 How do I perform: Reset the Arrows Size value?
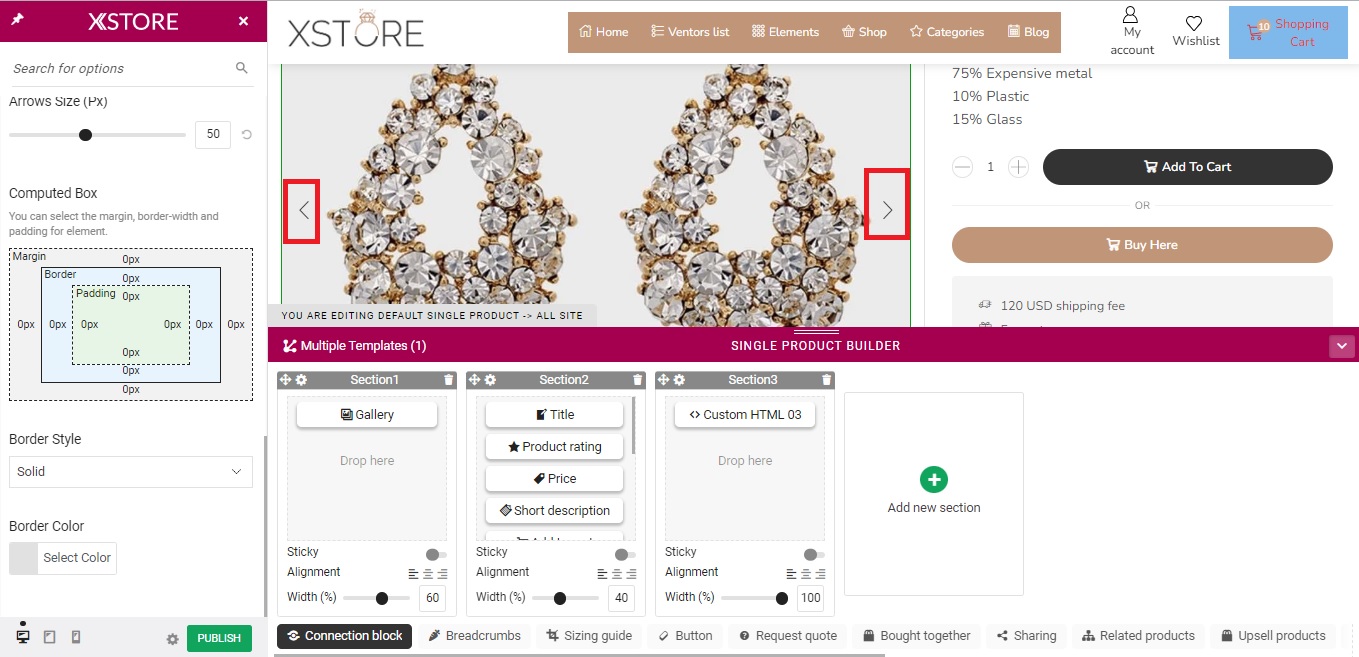point(247,135)
